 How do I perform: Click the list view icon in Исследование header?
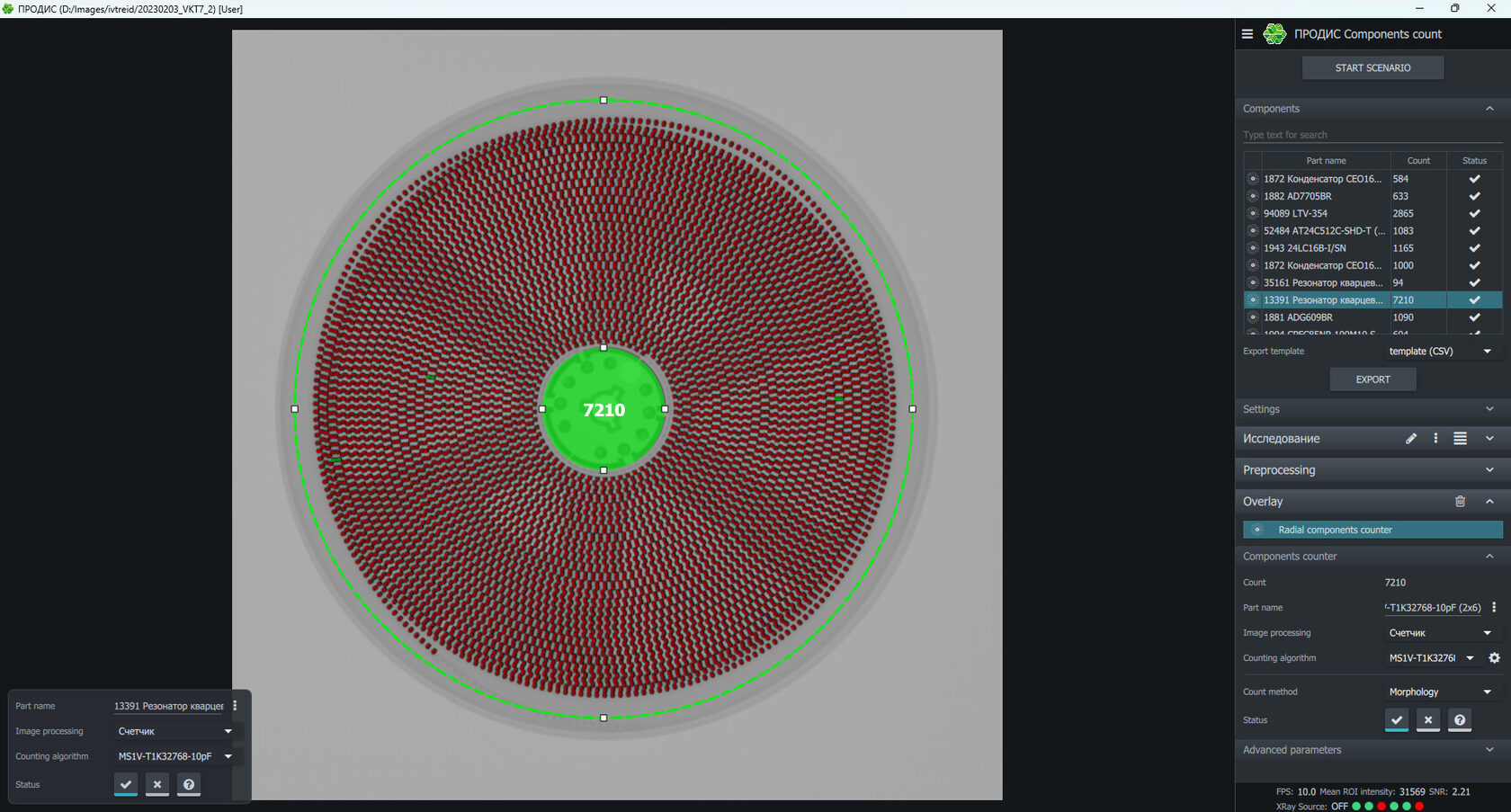coord(1459,439)
